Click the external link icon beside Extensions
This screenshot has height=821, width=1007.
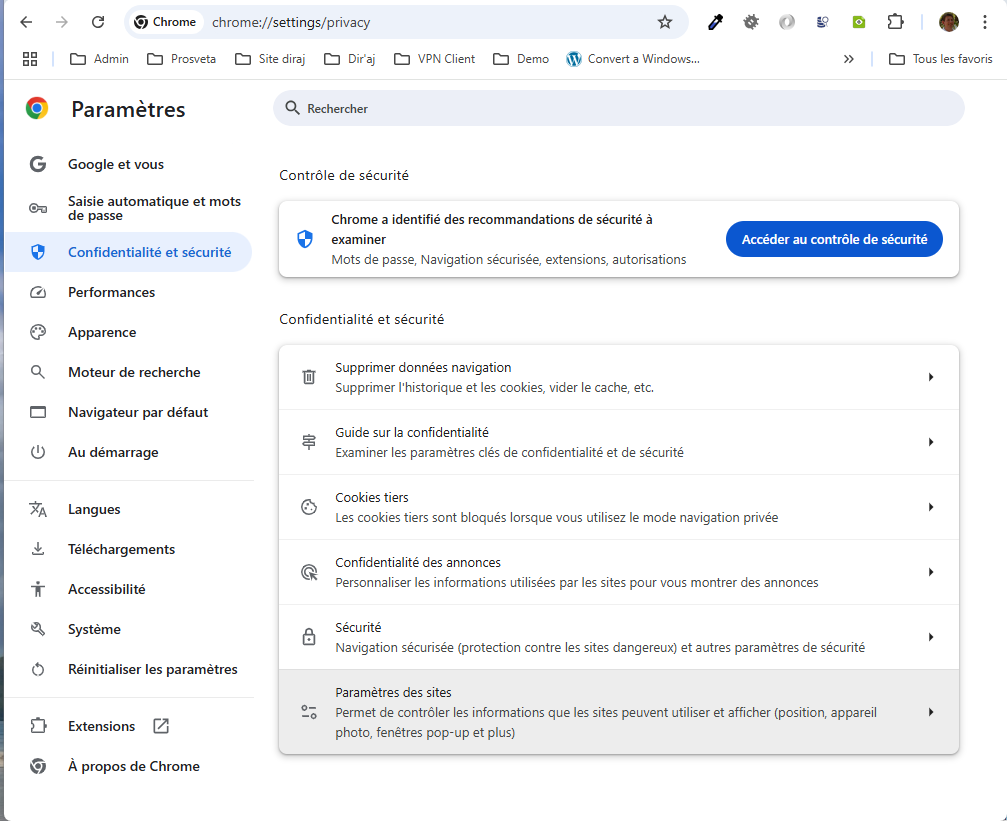coord(161,726)
